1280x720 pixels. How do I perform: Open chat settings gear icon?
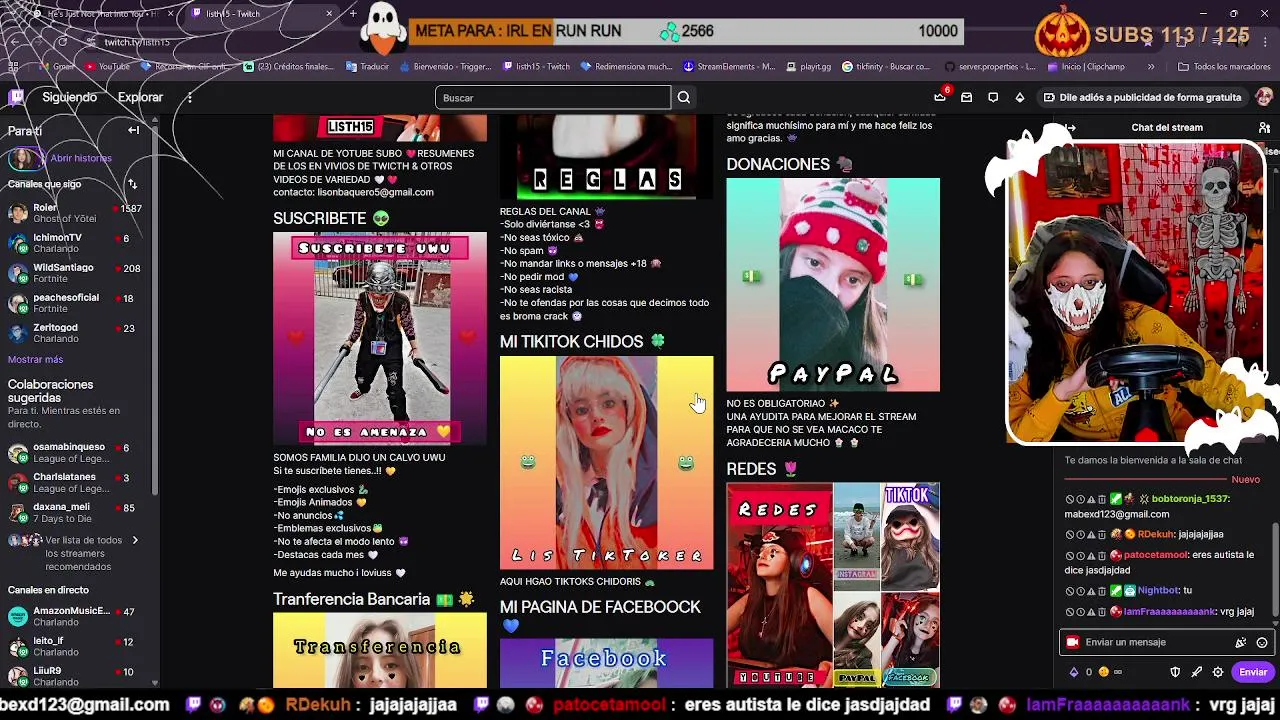coord(1218,672)
